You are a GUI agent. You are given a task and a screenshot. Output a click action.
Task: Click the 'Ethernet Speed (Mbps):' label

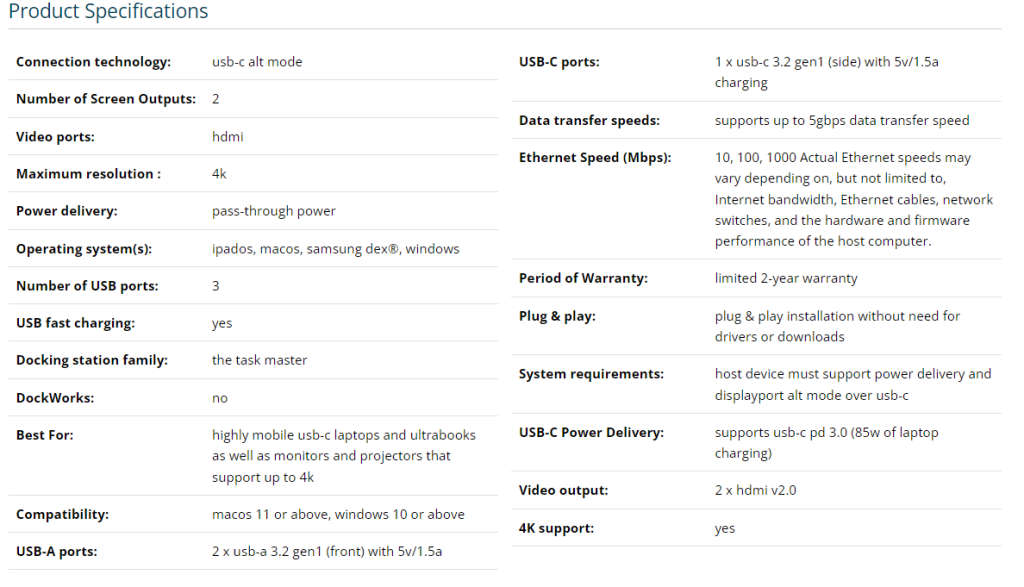(x=595, y=158)
